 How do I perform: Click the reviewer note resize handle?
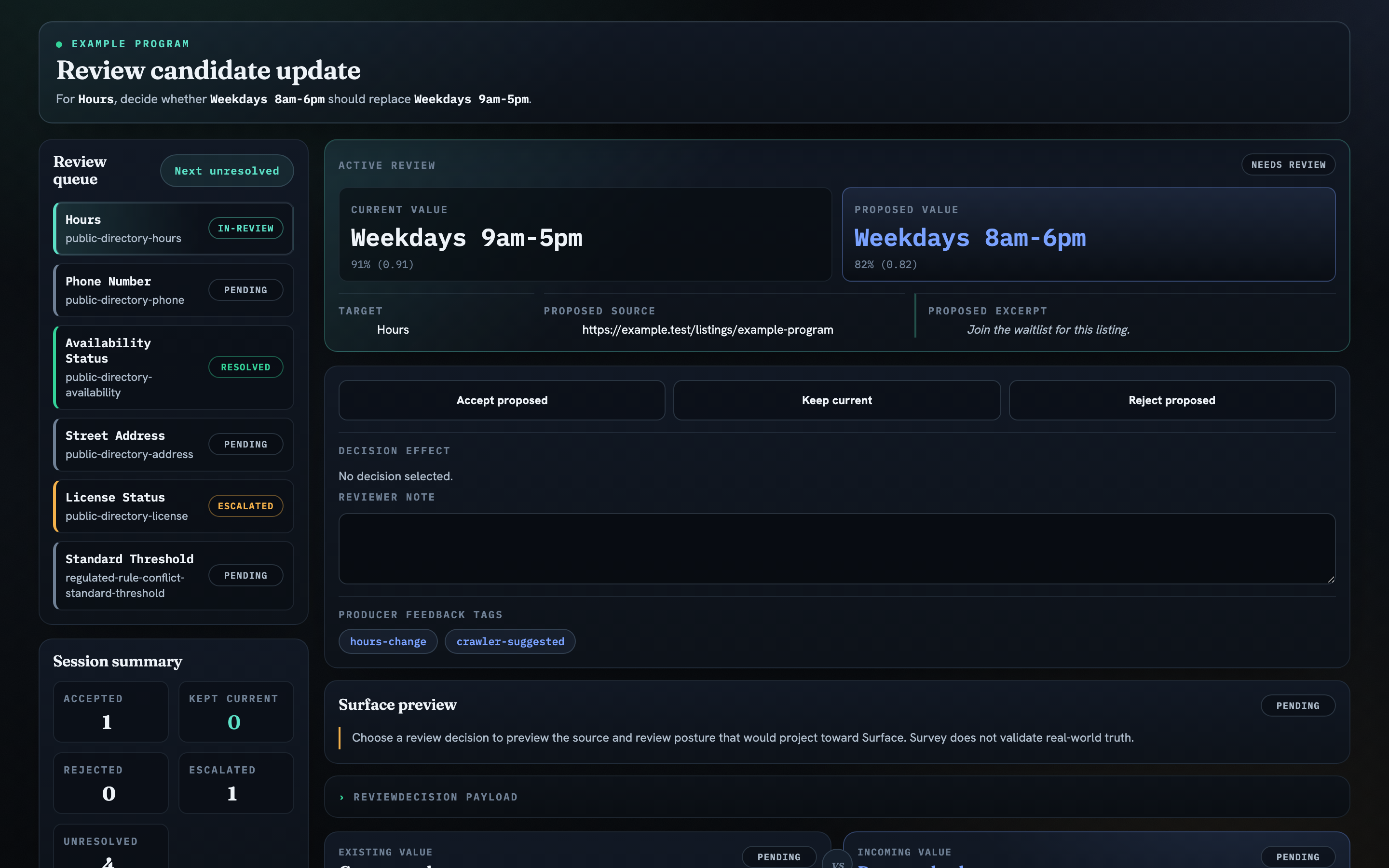coord(1331,579)
